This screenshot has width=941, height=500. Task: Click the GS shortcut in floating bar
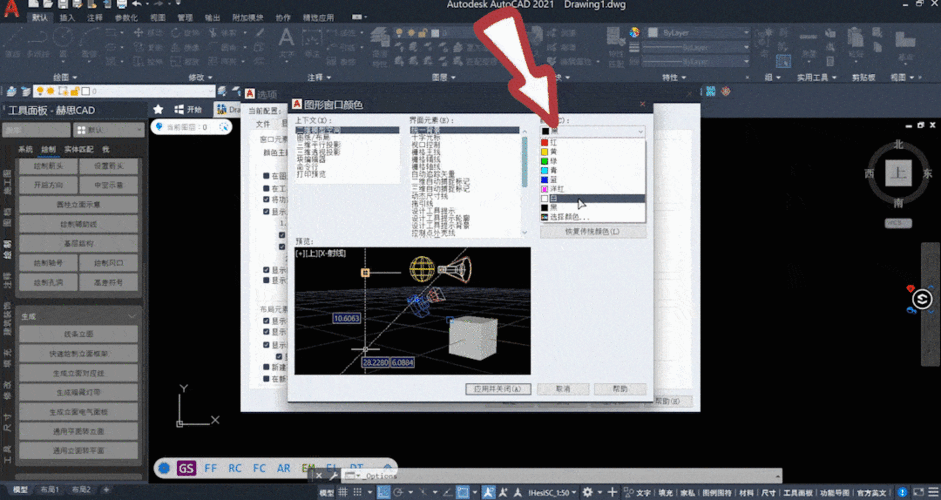click(186, 468)
